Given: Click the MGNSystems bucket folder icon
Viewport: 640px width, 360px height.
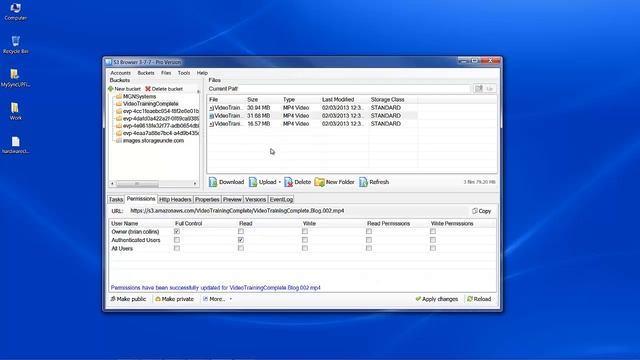Looking at the screenshot, I should click(x=119, y=96).
